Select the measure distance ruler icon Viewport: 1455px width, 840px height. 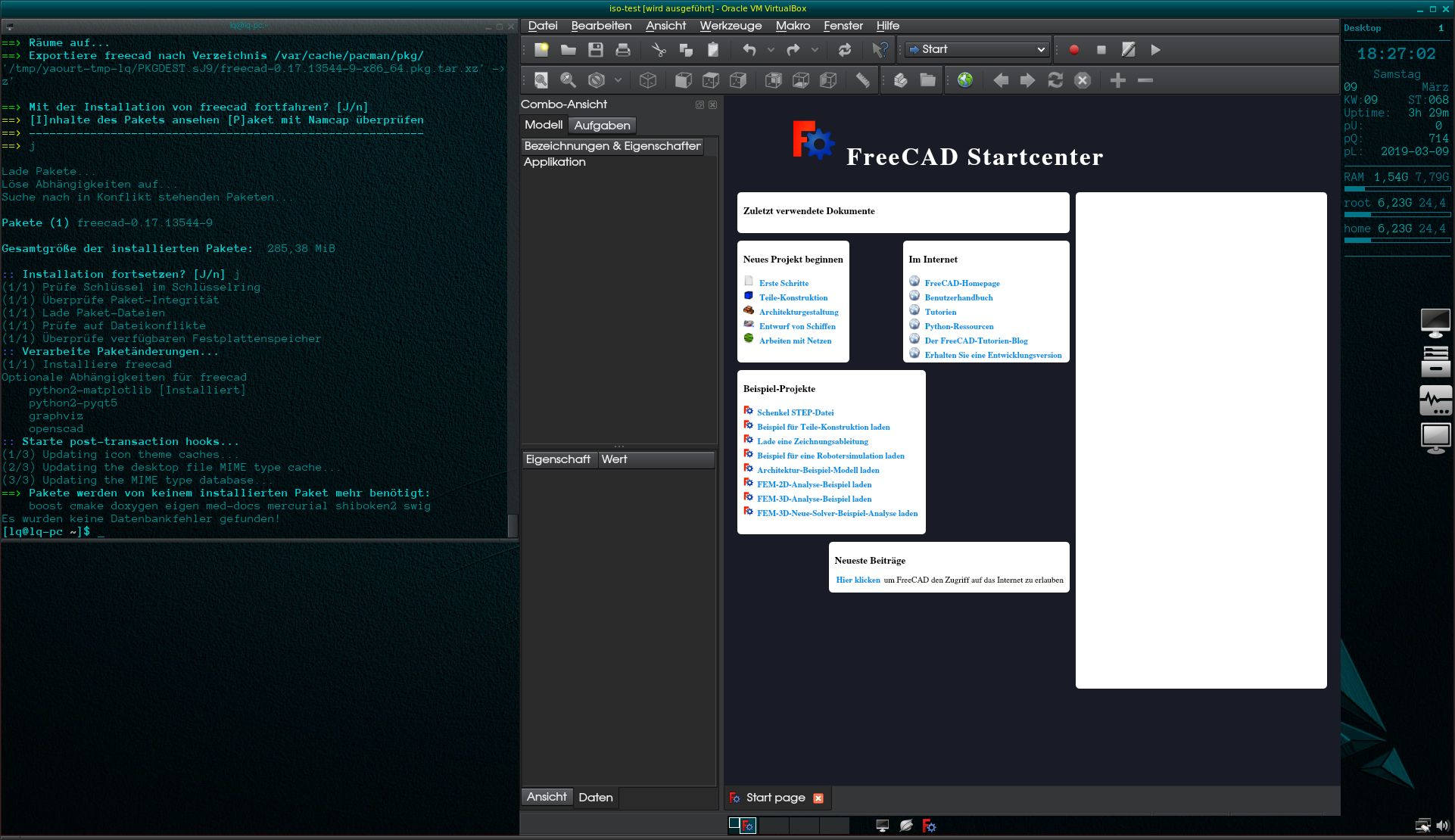pos(862,80)
